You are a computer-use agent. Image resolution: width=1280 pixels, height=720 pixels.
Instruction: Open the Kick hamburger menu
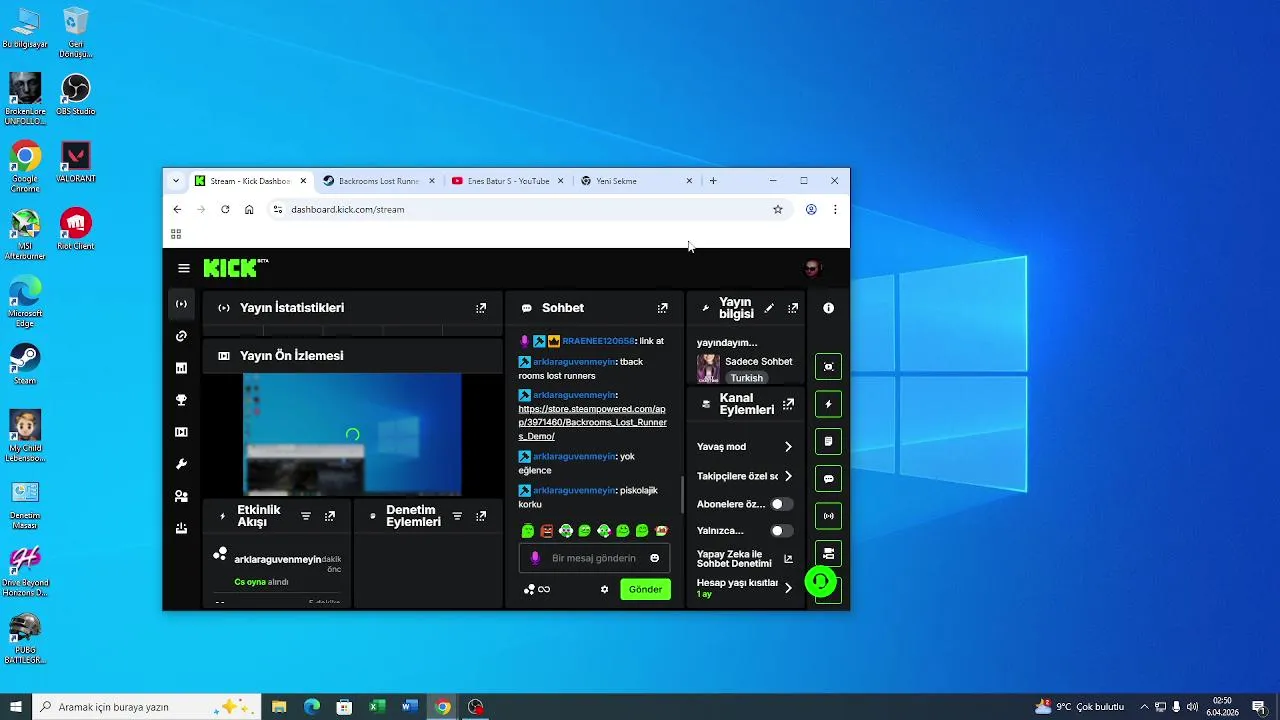click(184, 268)
